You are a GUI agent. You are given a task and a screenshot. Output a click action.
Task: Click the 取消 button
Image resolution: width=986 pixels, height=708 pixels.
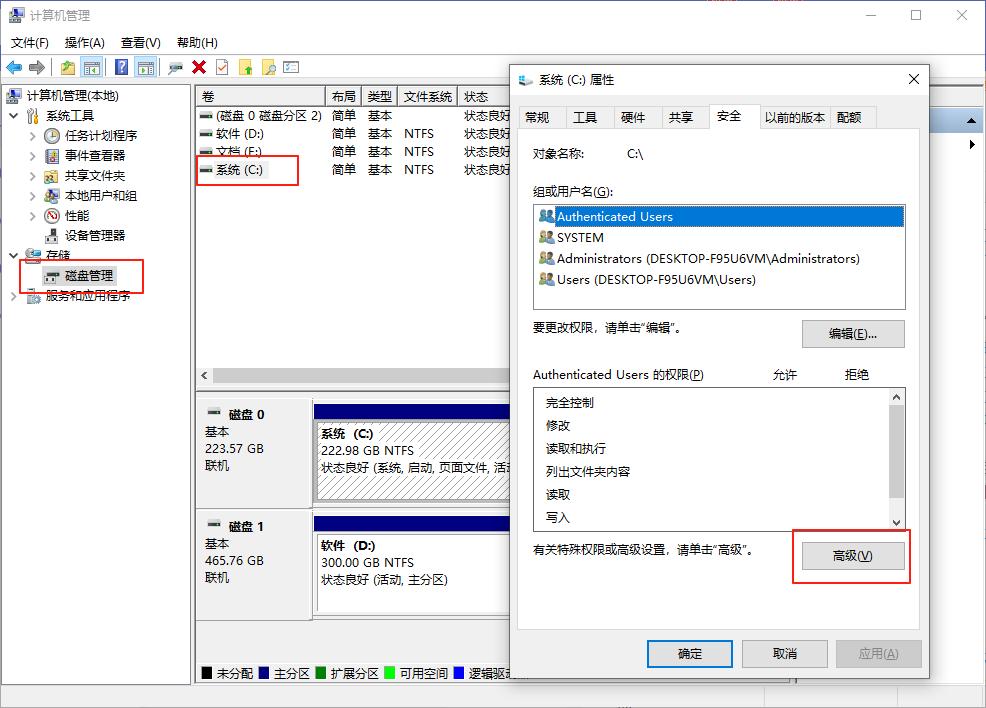785,654
